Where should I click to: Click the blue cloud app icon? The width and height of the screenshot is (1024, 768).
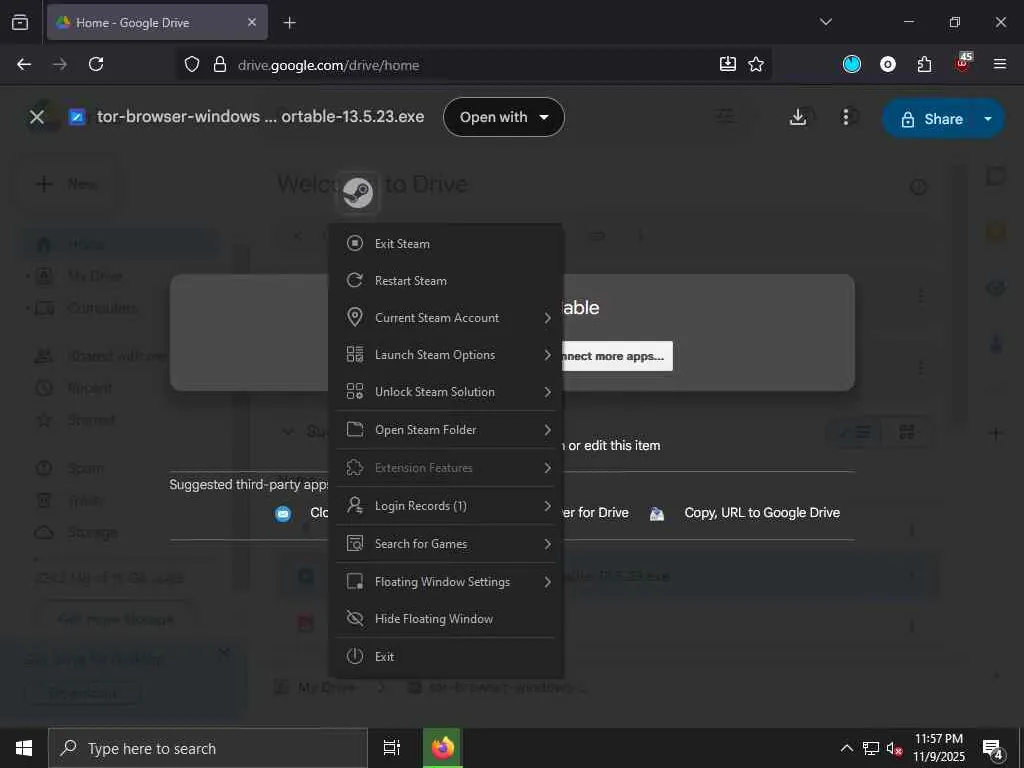click(283, 514)
